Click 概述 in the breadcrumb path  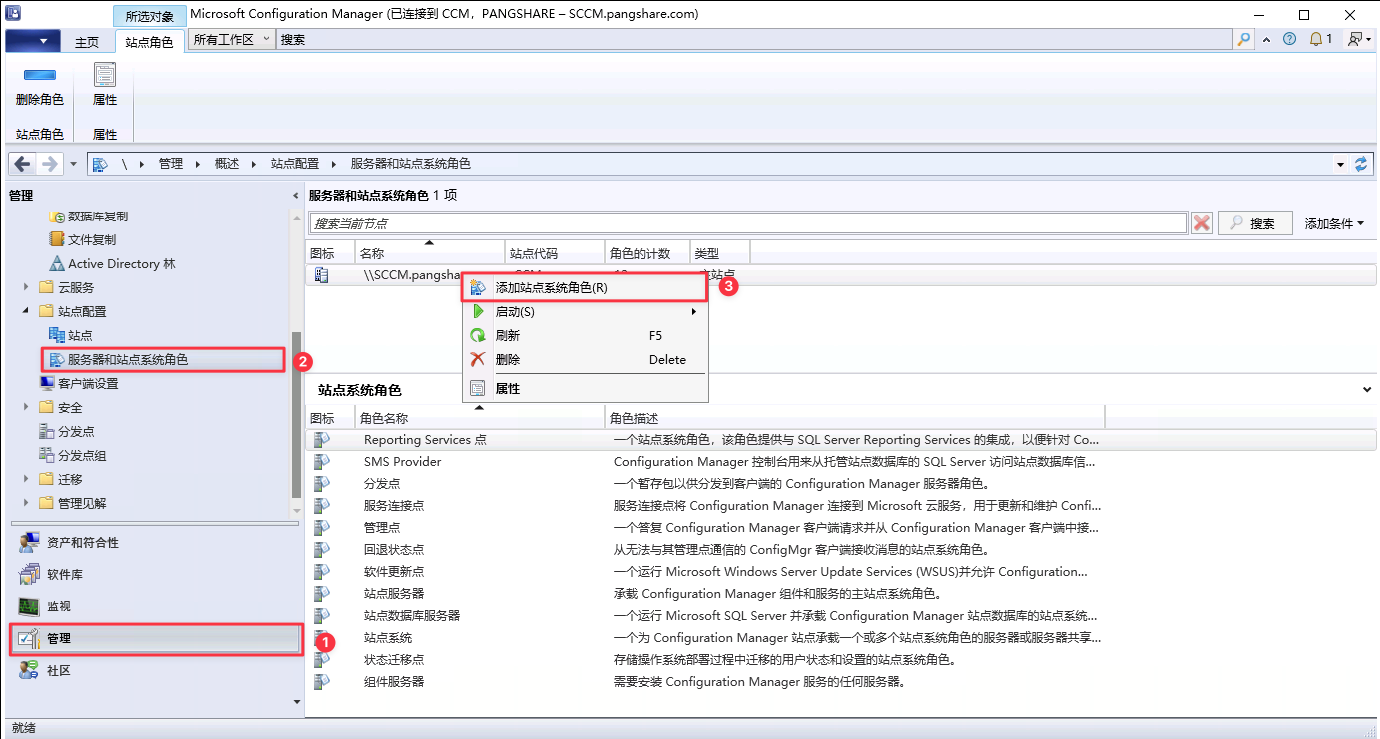(227, 164)
